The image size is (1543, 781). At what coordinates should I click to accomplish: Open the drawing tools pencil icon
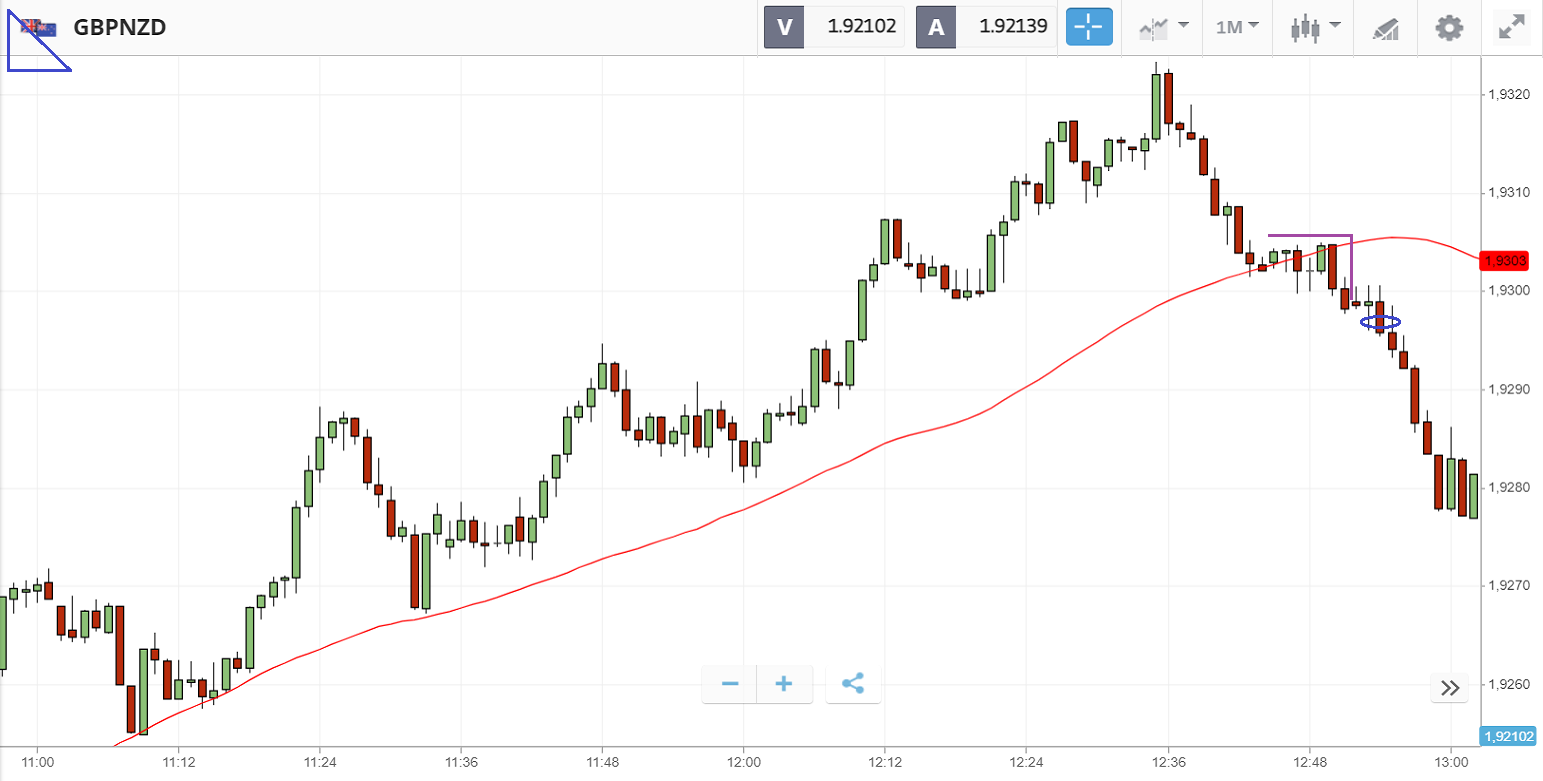pos(1384,28)
